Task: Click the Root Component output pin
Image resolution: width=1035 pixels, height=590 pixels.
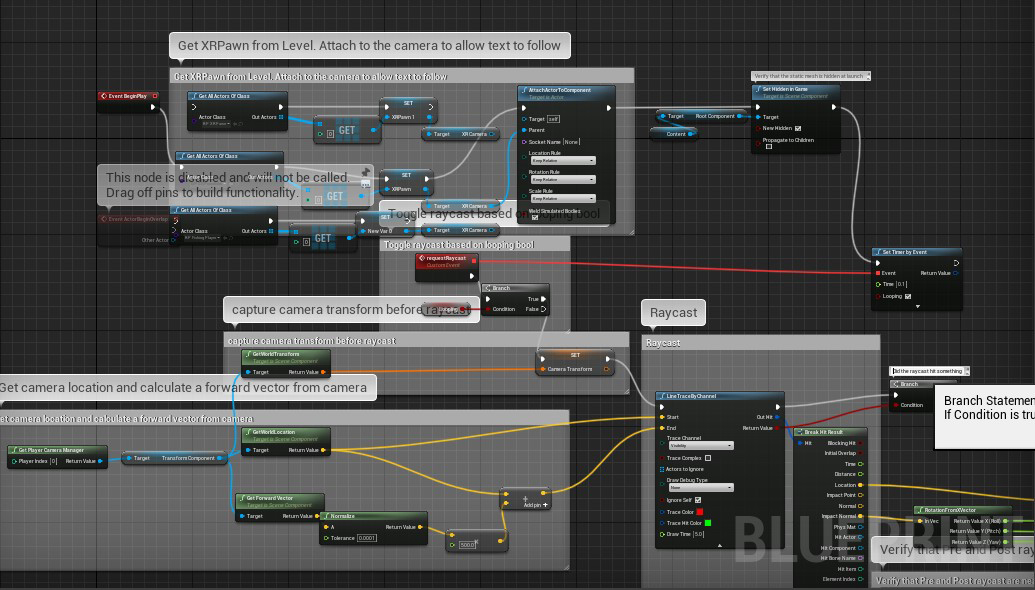Action: 739,116
